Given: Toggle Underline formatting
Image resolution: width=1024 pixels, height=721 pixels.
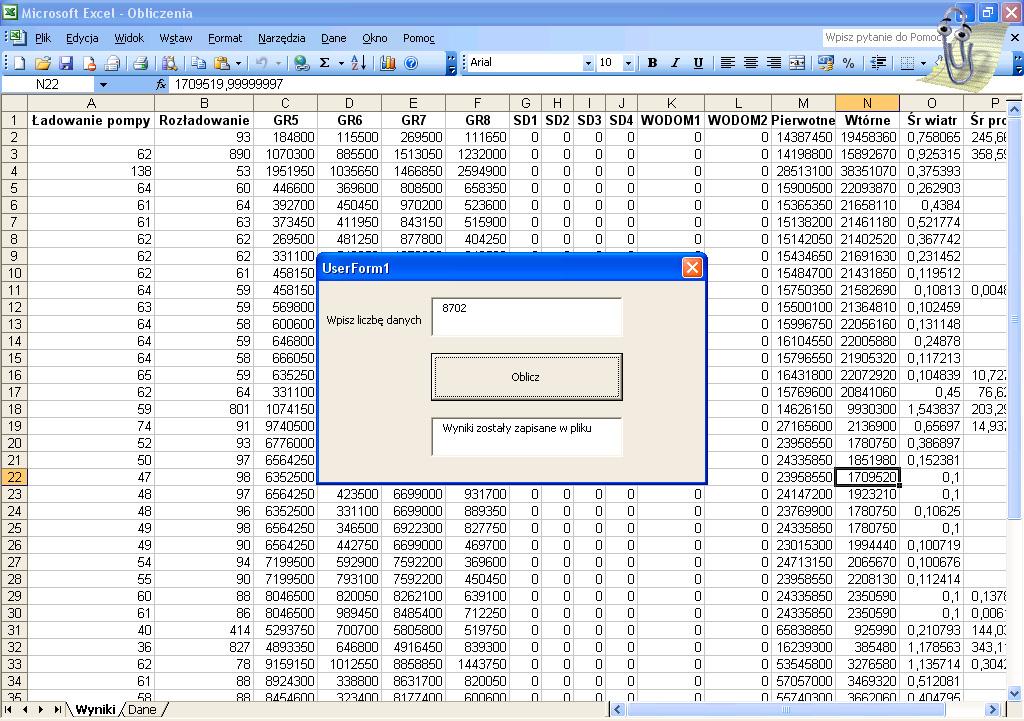Looking at the screenshot, I should pos(698,63).
